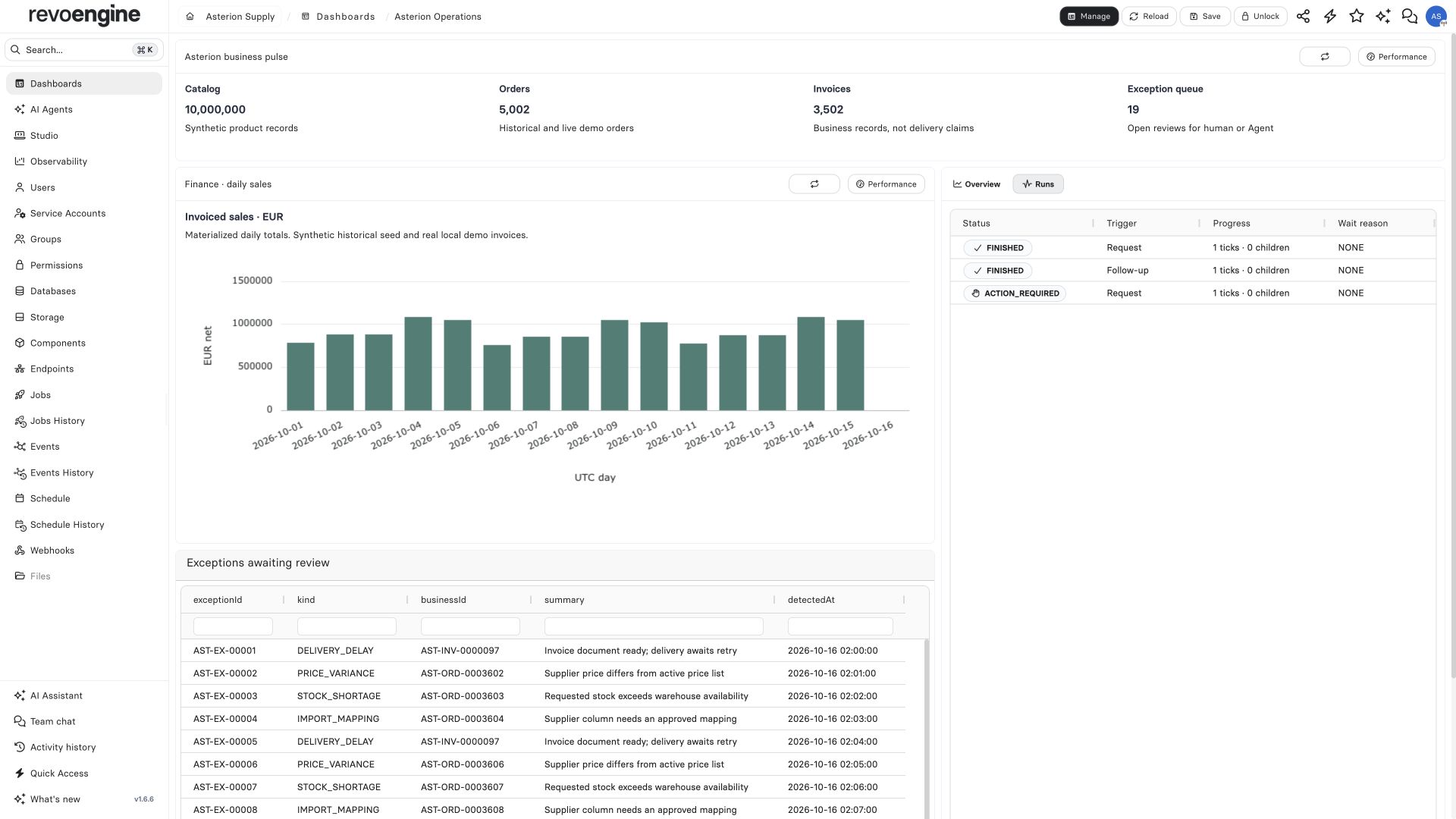Open Databases in the sidebar
The height and width of the screenshot is (819, 1456).
click(x=84, y=291)
